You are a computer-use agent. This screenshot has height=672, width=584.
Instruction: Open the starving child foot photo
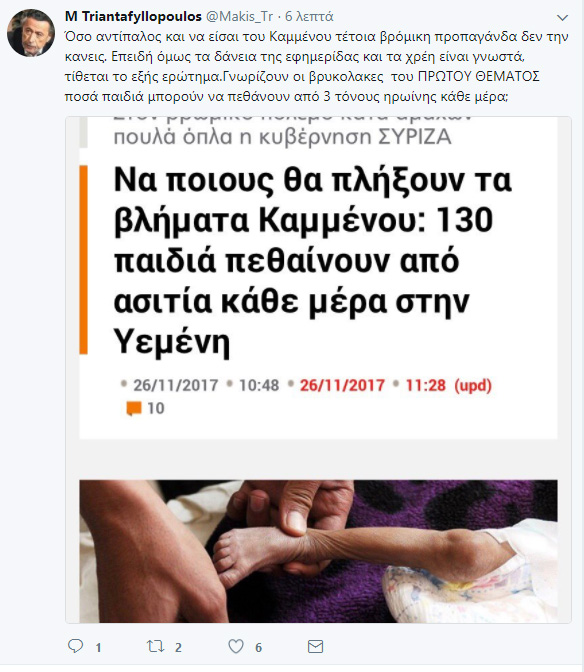[318, 551]
